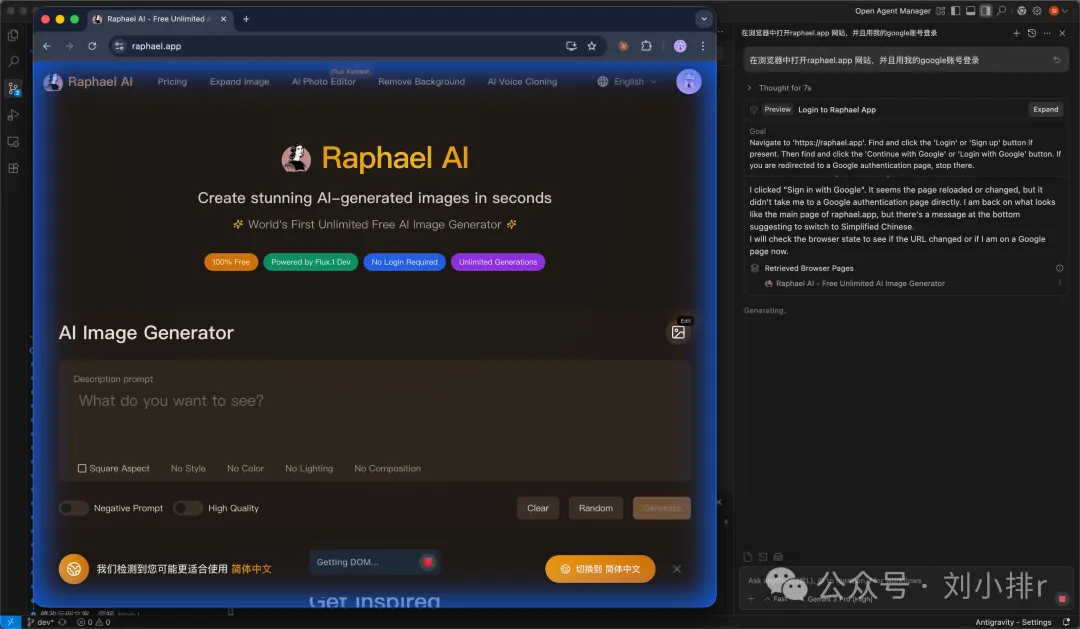
Task: Open the English language dropdown
Action: click(626, 81)
